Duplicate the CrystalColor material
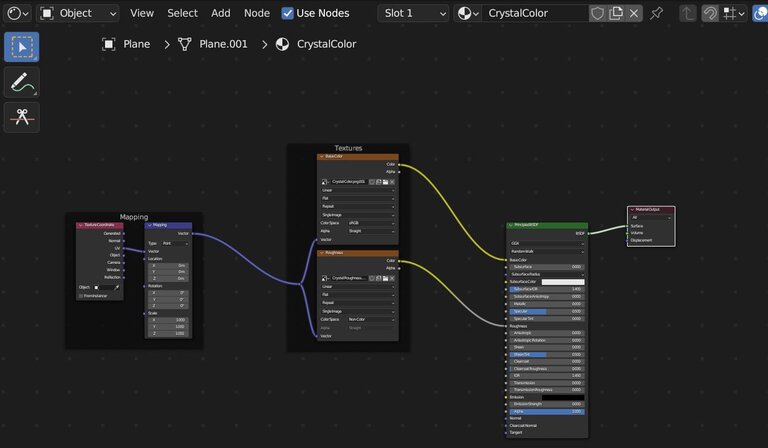This screenshot has height=448, width=768. [x=616, y=14]
